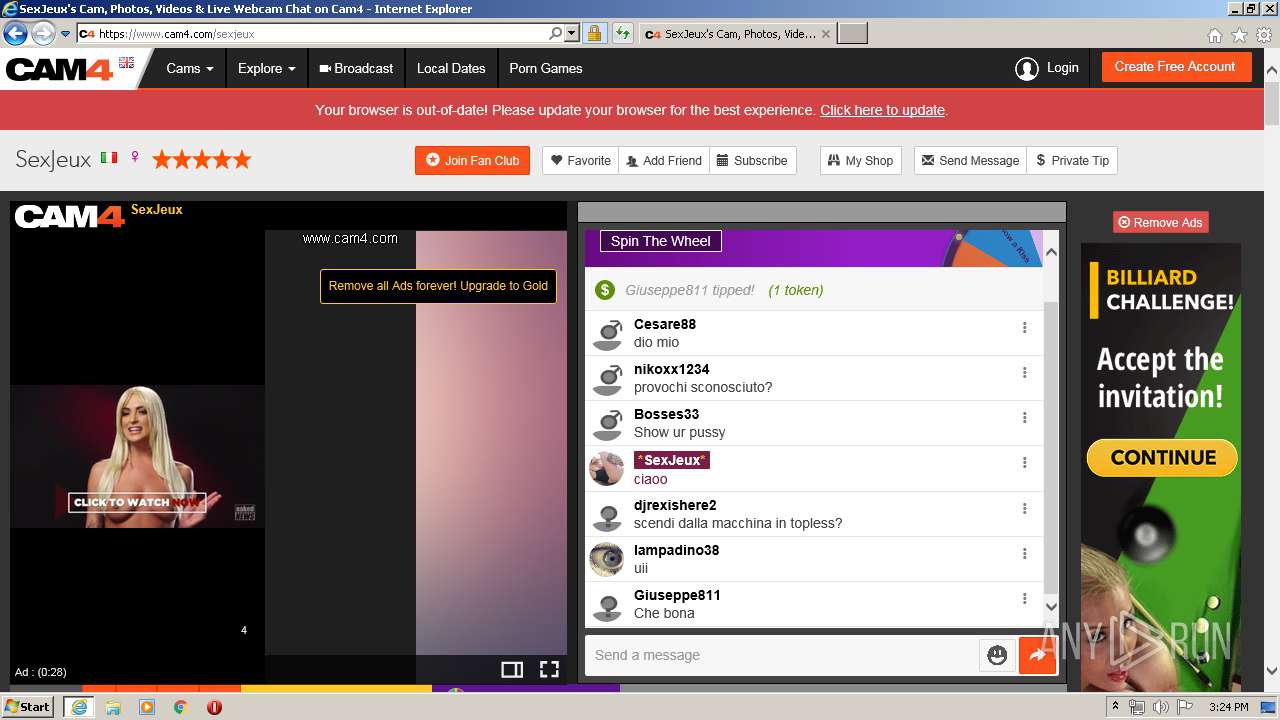Click the Italian flag icon

click(109, 158)
